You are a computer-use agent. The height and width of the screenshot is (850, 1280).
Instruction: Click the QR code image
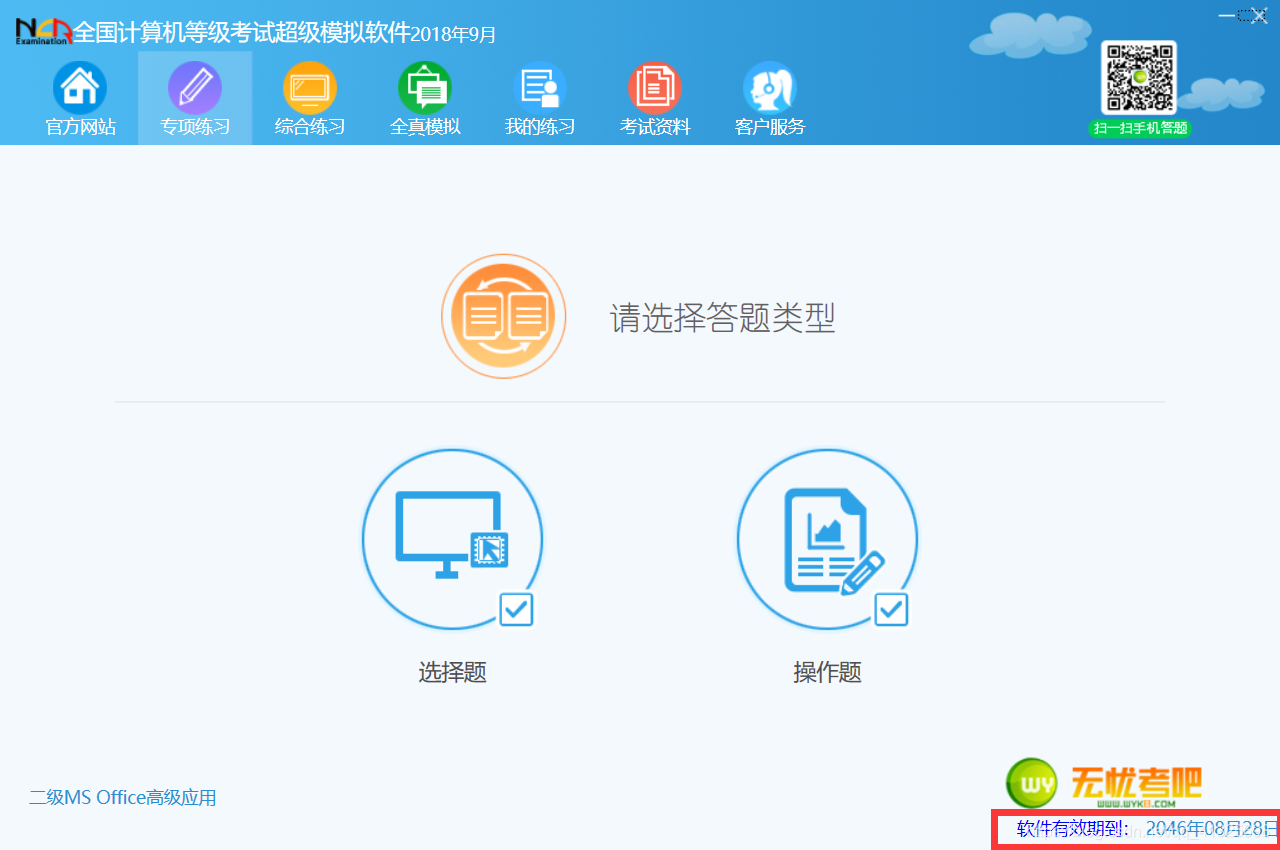tap(1139, 78)
